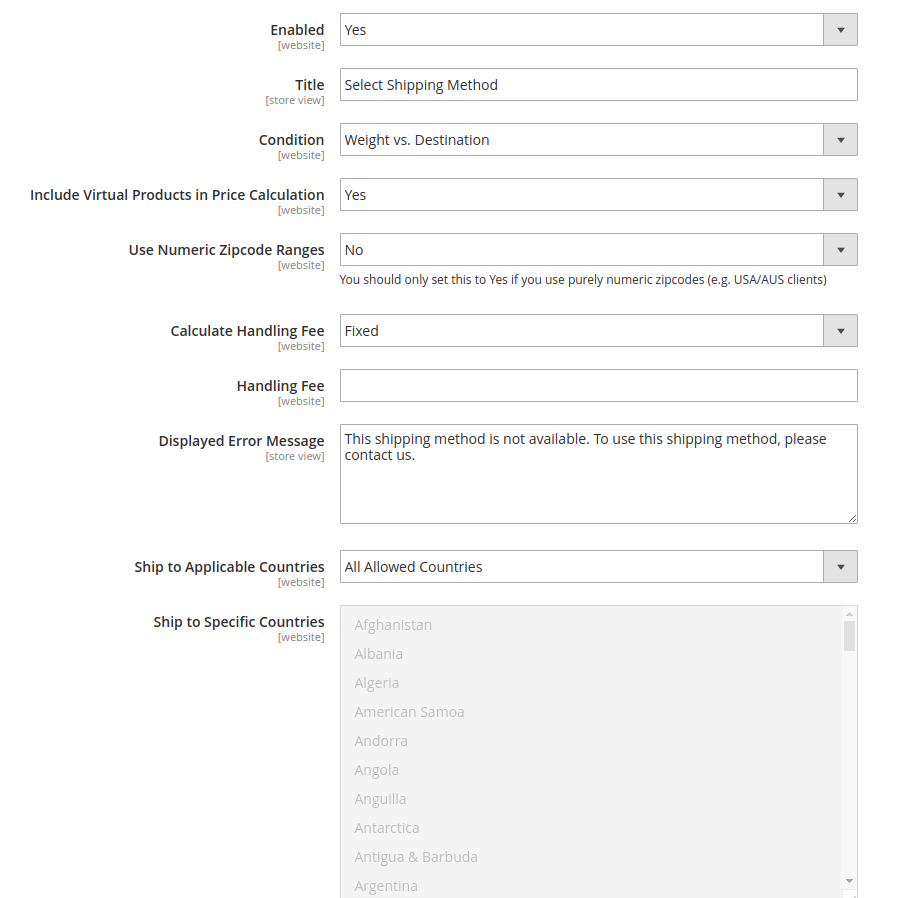Open the Condition dropdown arrow
This screenshot has height=898, width=924.
click(841, 139)
